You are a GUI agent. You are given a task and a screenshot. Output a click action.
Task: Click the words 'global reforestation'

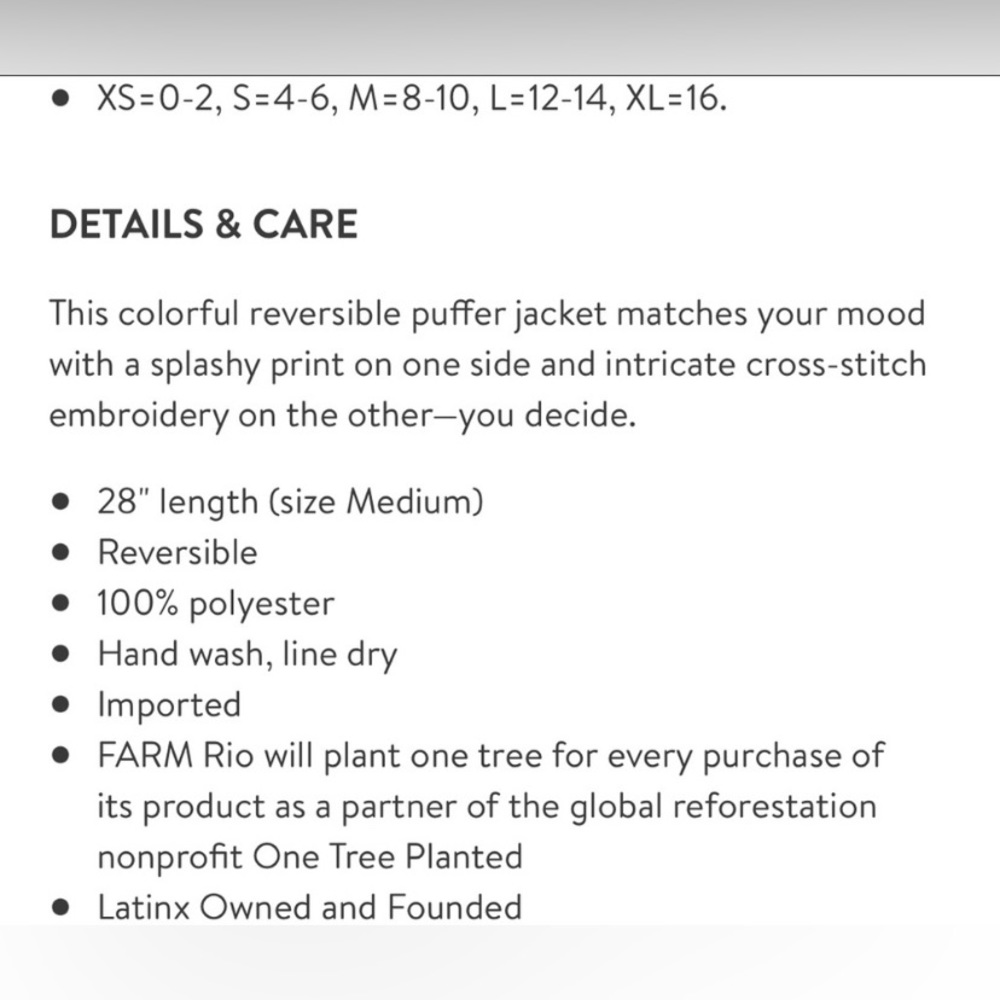[x=723, y=806]
